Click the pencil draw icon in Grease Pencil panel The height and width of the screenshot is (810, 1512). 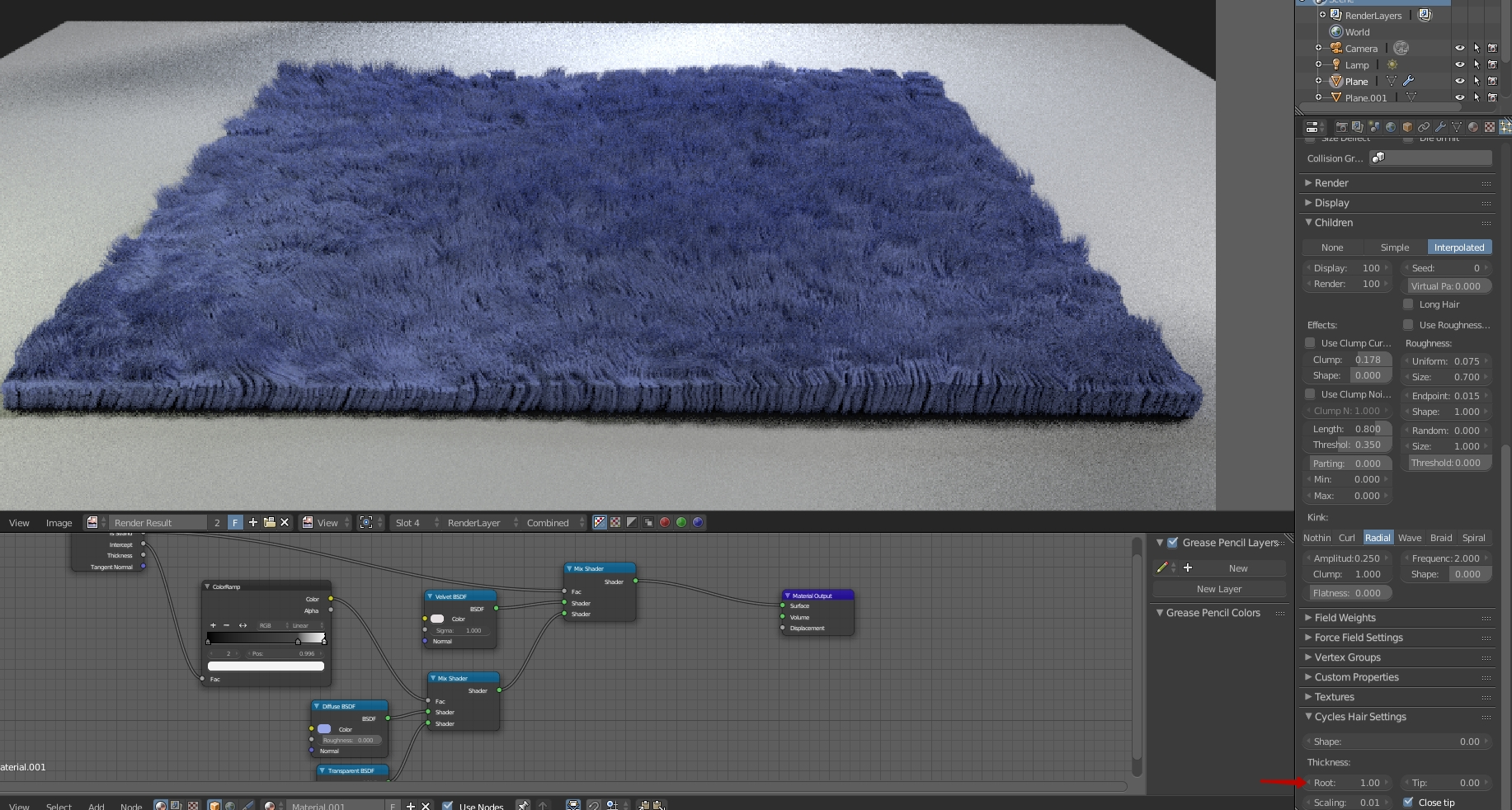[x=1162, y=567]
